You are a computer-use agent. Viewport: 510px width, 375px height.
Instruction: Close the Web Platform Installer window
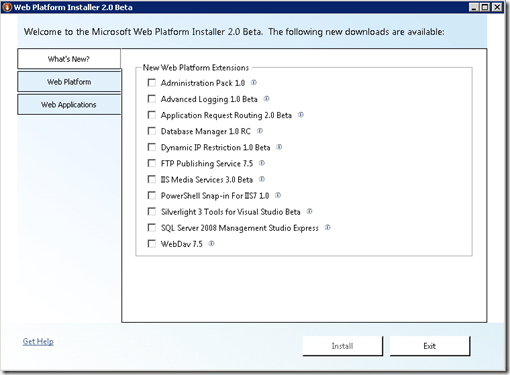click(497, 7)
